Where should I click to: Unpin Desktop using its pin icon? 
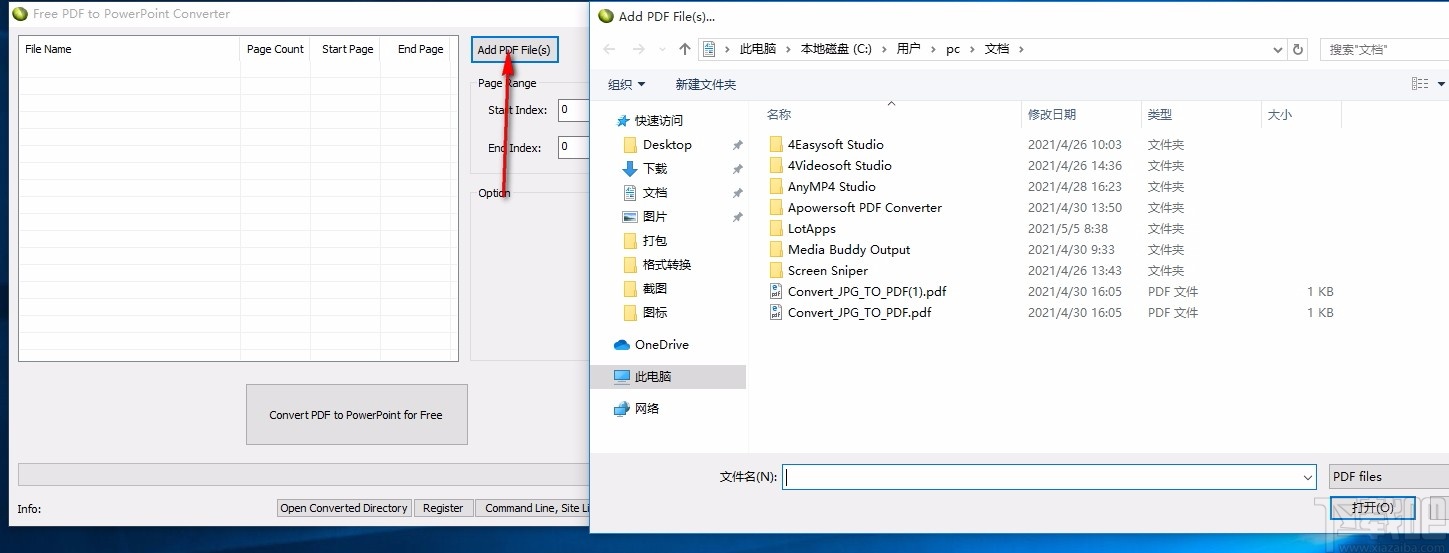(737, 145)
